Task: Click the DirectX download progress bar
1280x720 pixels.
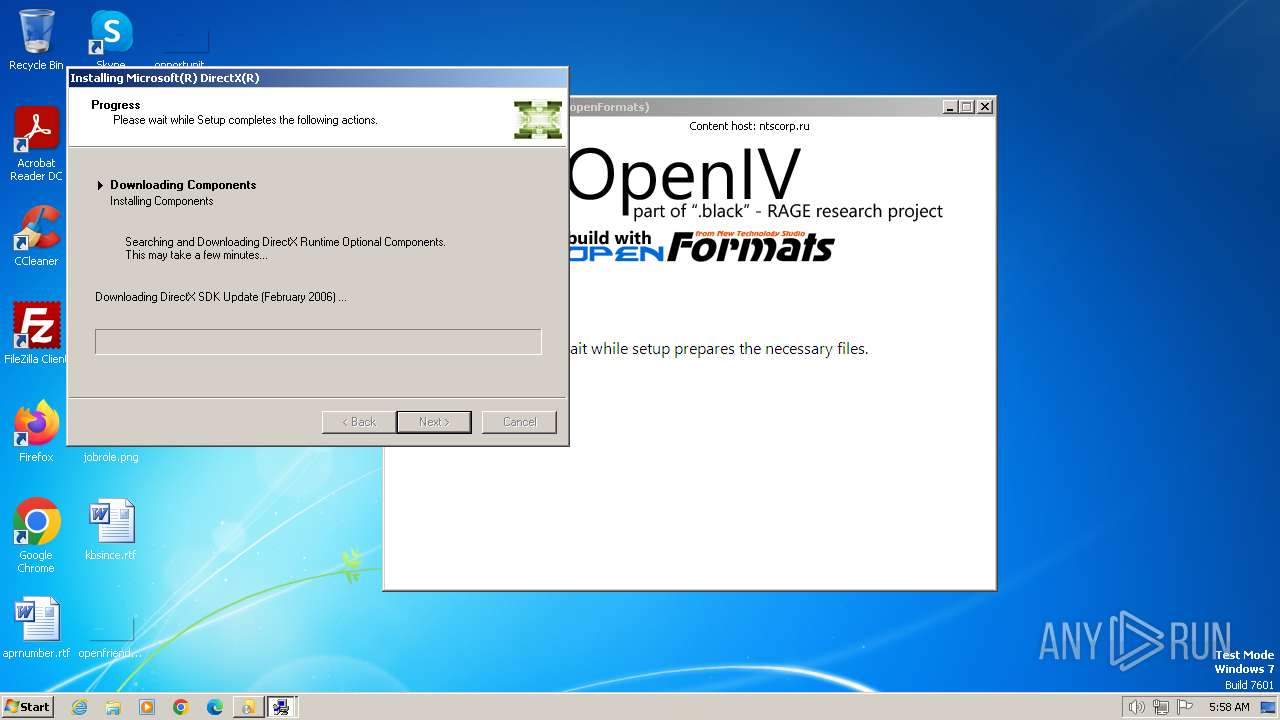Action: tap(318, 342)
